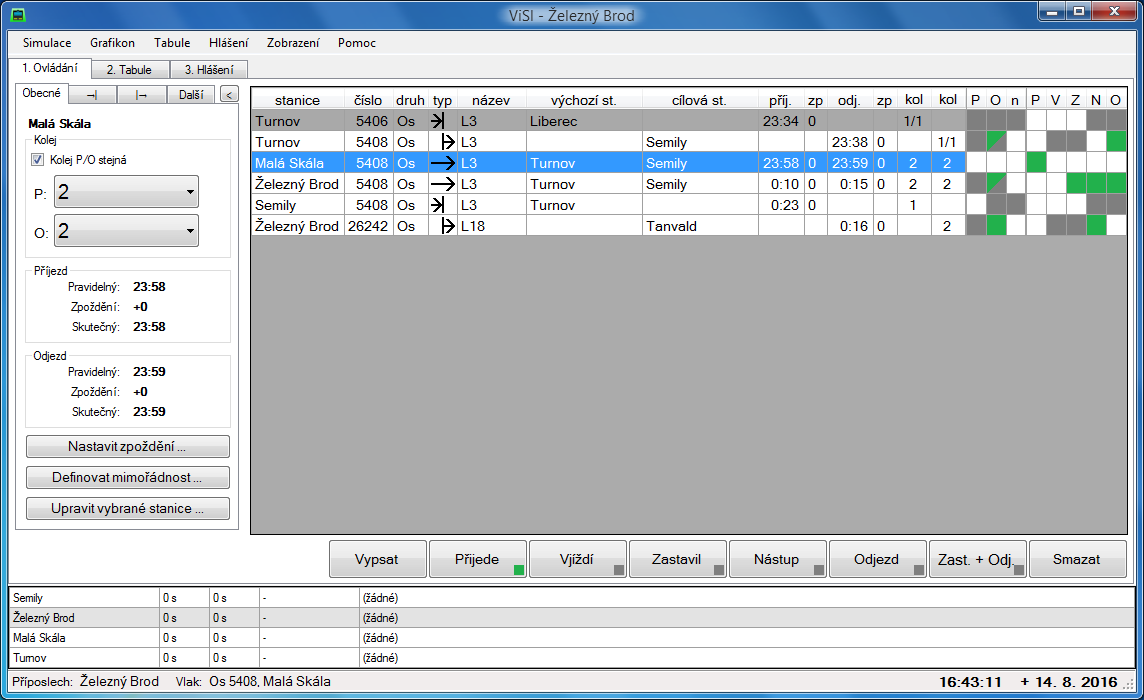The height and width of the screenshot is (700, 1144).
Task: Click the Smazat button
Action: [1077, 559]
